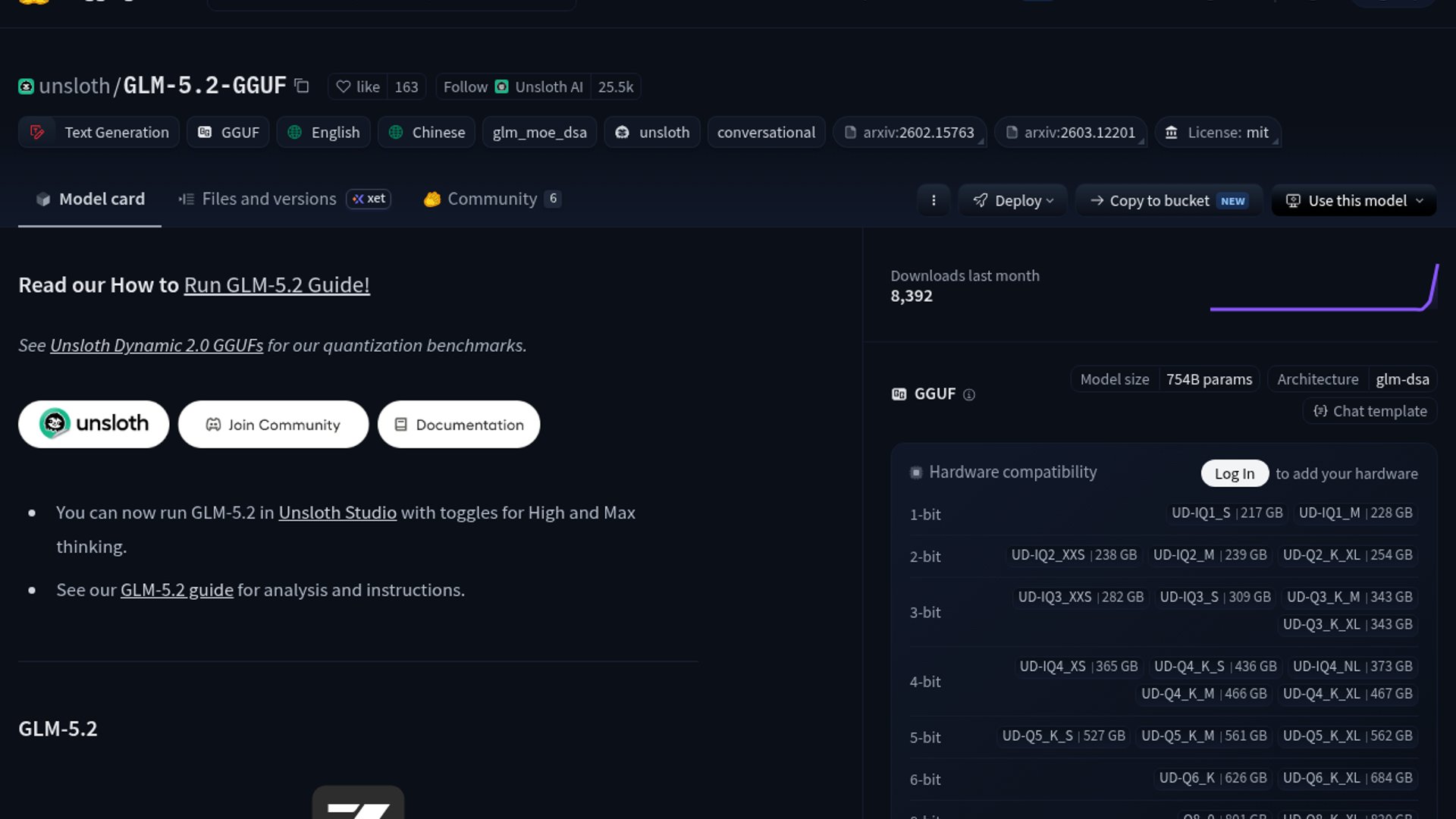Open the Documentation button
The image size is (1456, 819).
pos(459,424)
